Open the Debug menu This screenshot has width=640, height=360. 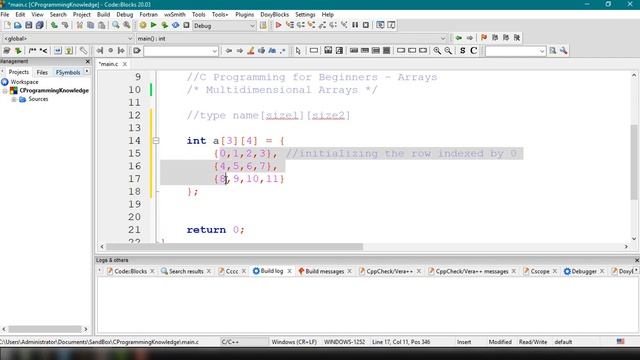[124, 14]
